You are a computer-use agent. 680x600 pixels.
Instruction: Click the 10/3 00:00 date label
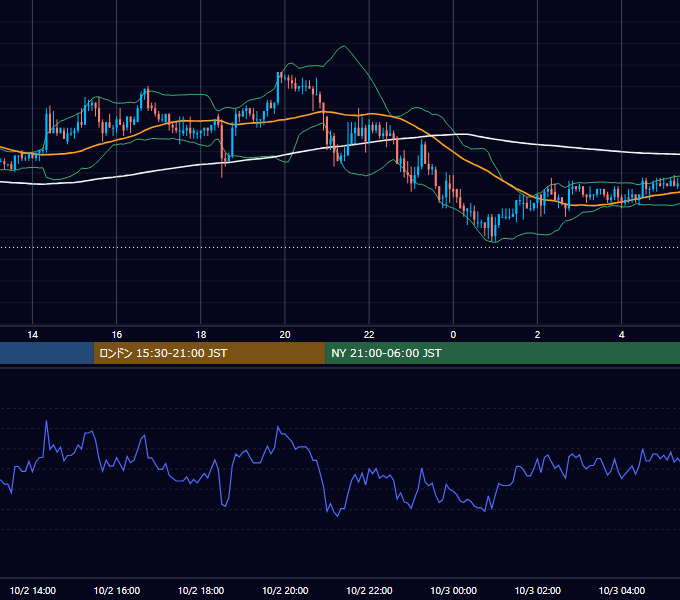pyautogui.click(x=453, y=590)
